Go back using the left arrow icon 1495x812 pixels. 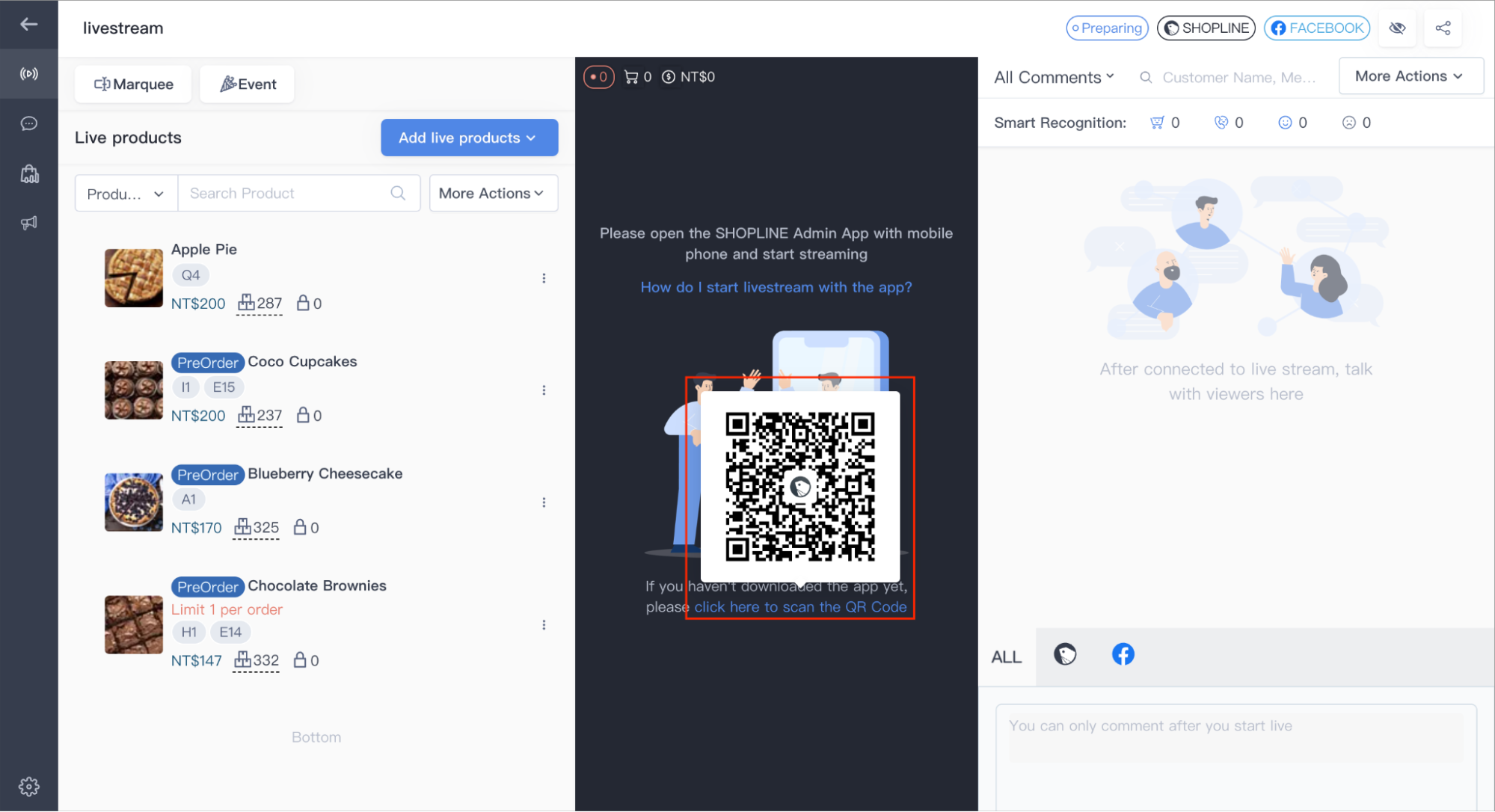28,25
